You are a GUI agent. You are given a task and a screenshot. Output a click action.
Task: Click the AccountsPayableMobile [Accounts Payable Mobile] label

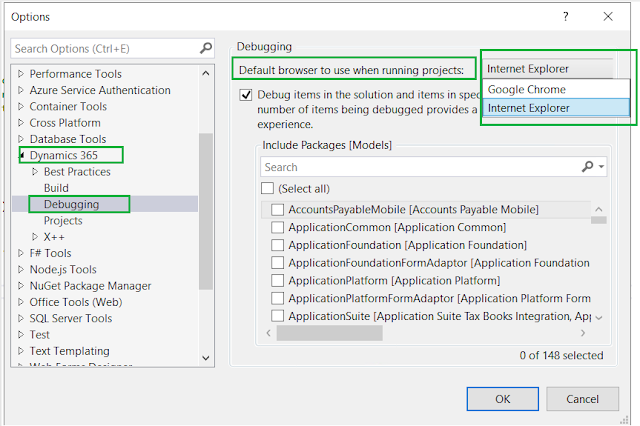click(x=413, y=209)
